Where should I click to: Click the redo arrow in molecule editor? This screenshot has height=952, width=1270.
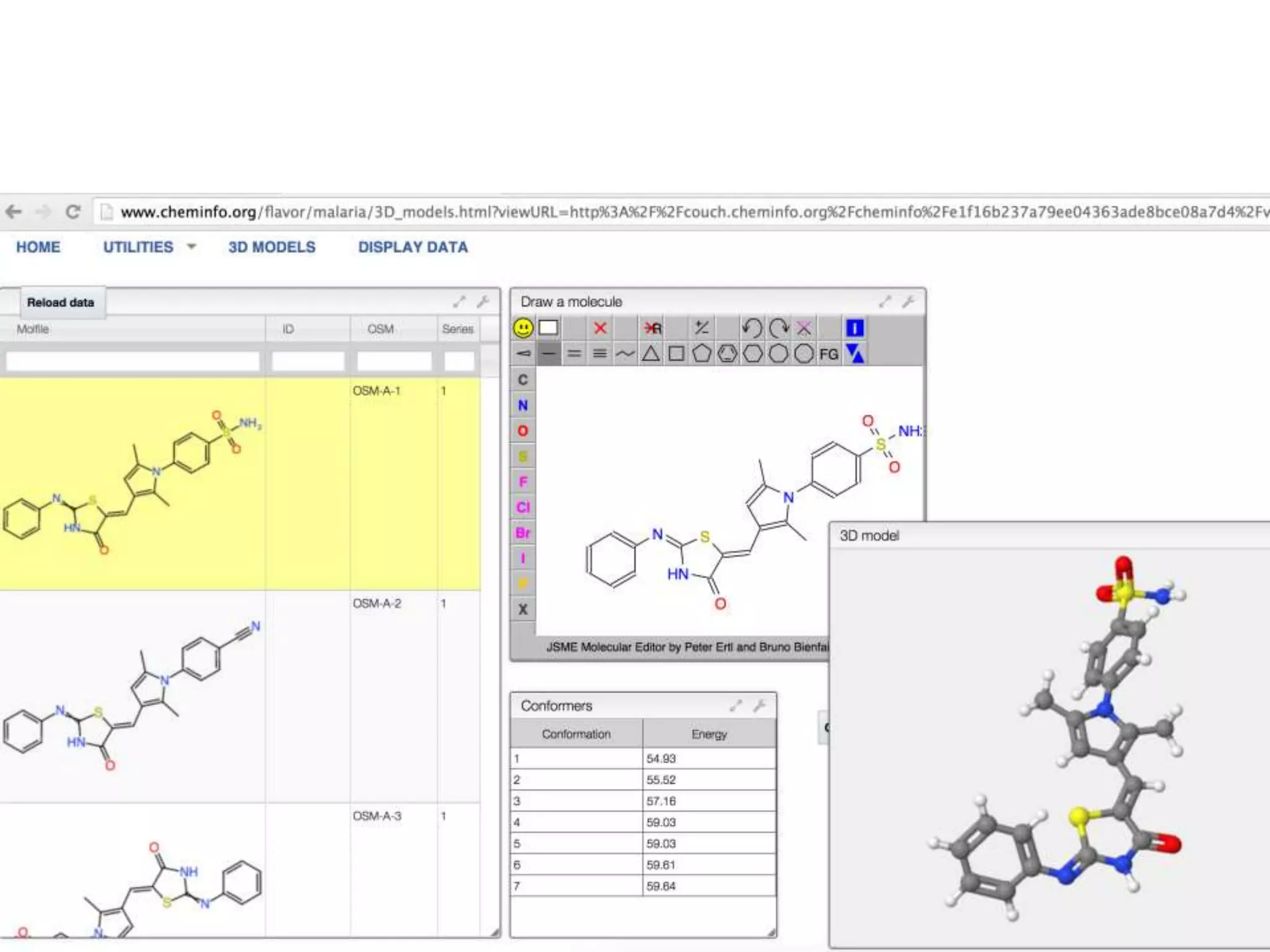coord(778,328)
